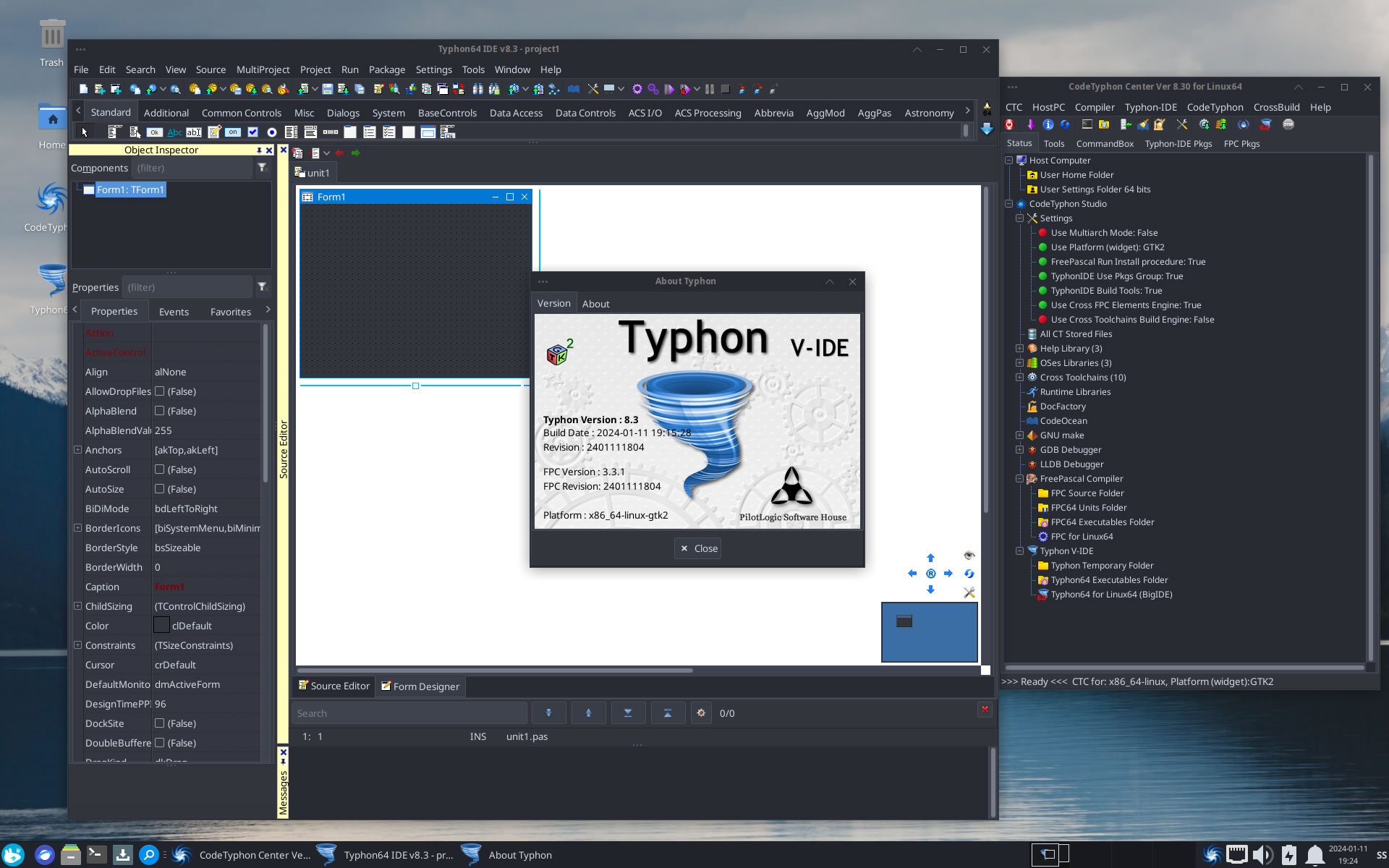Expand the Constraints property
This screenshot has width=1389, height=868.
point(77,645)
